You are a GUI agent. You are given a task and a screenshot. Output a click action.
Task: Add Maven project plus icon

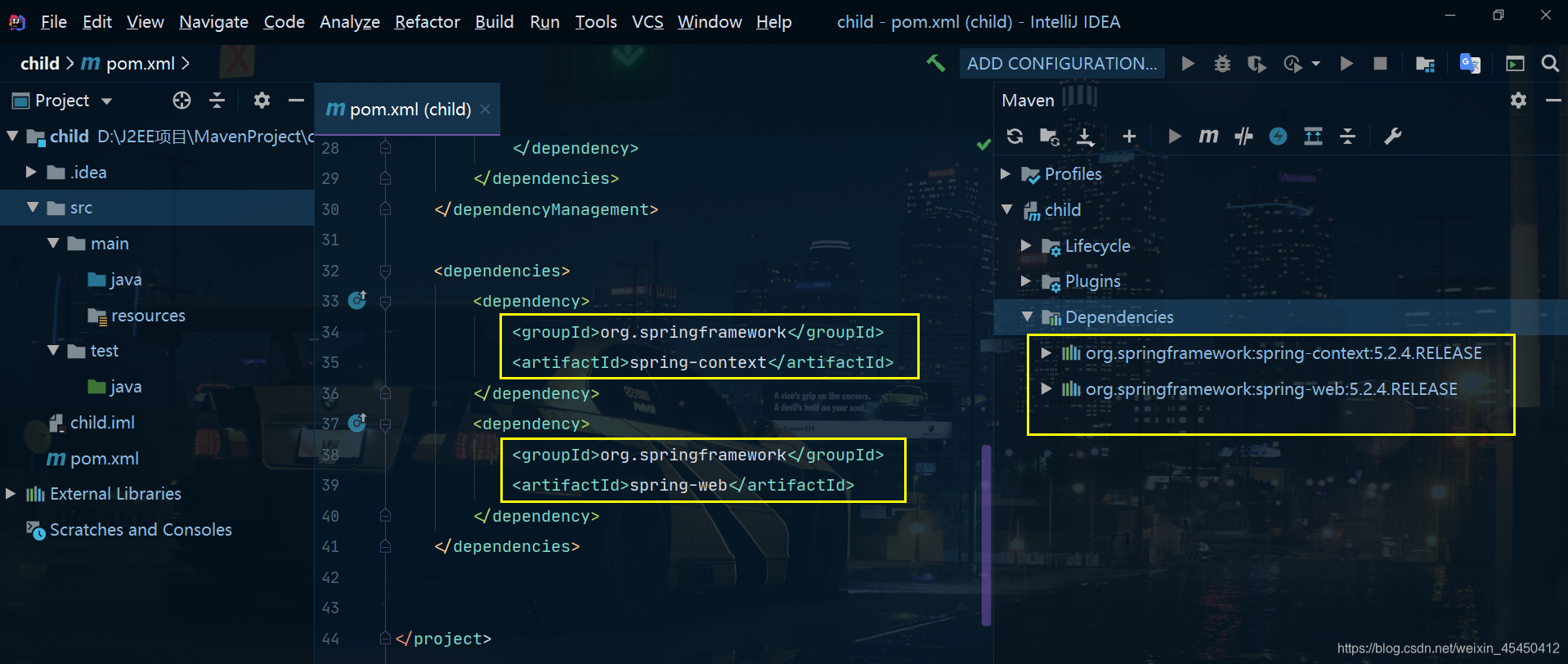coord(1129,136)
